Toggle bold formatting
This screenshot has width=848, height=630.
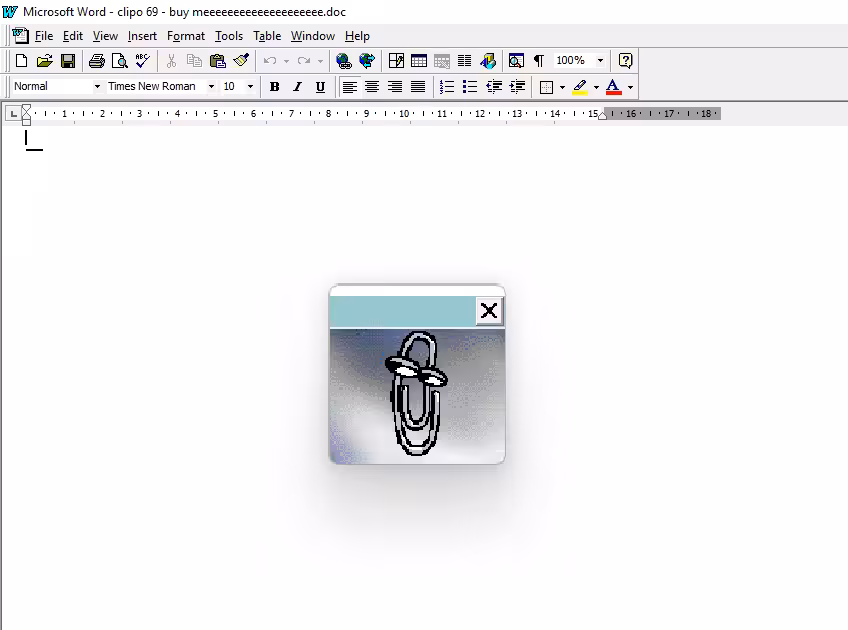[274, 87]
